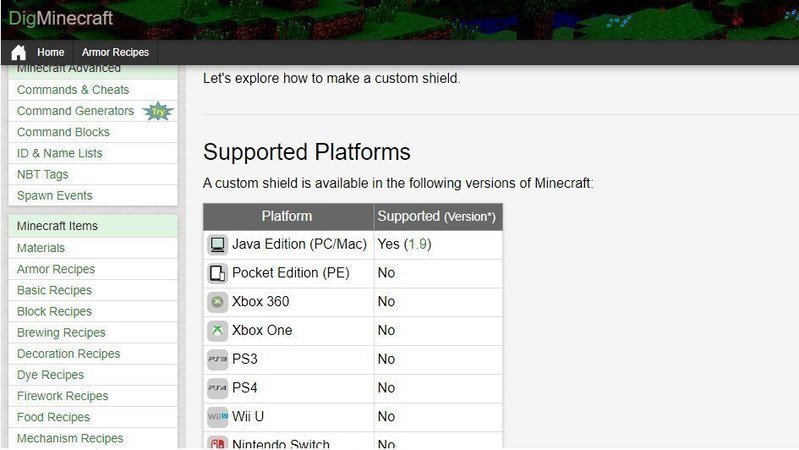Click the Xbox 360 platform icon
This screenshot has width=799, height=450.
coord(218,302)
